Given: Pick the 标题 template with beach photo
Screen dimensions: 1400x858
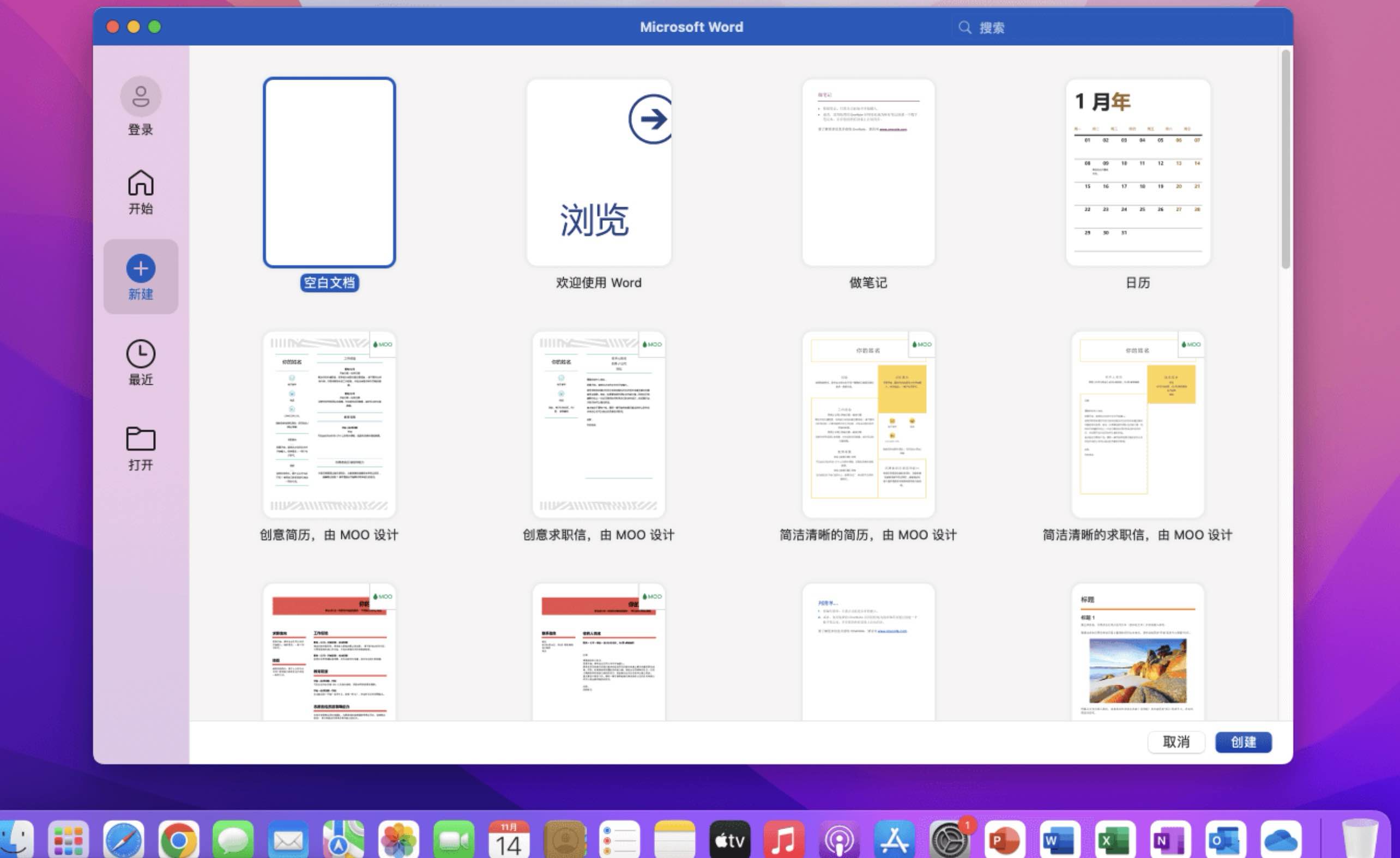Looking at the screenshot, I should (1138, 652).
